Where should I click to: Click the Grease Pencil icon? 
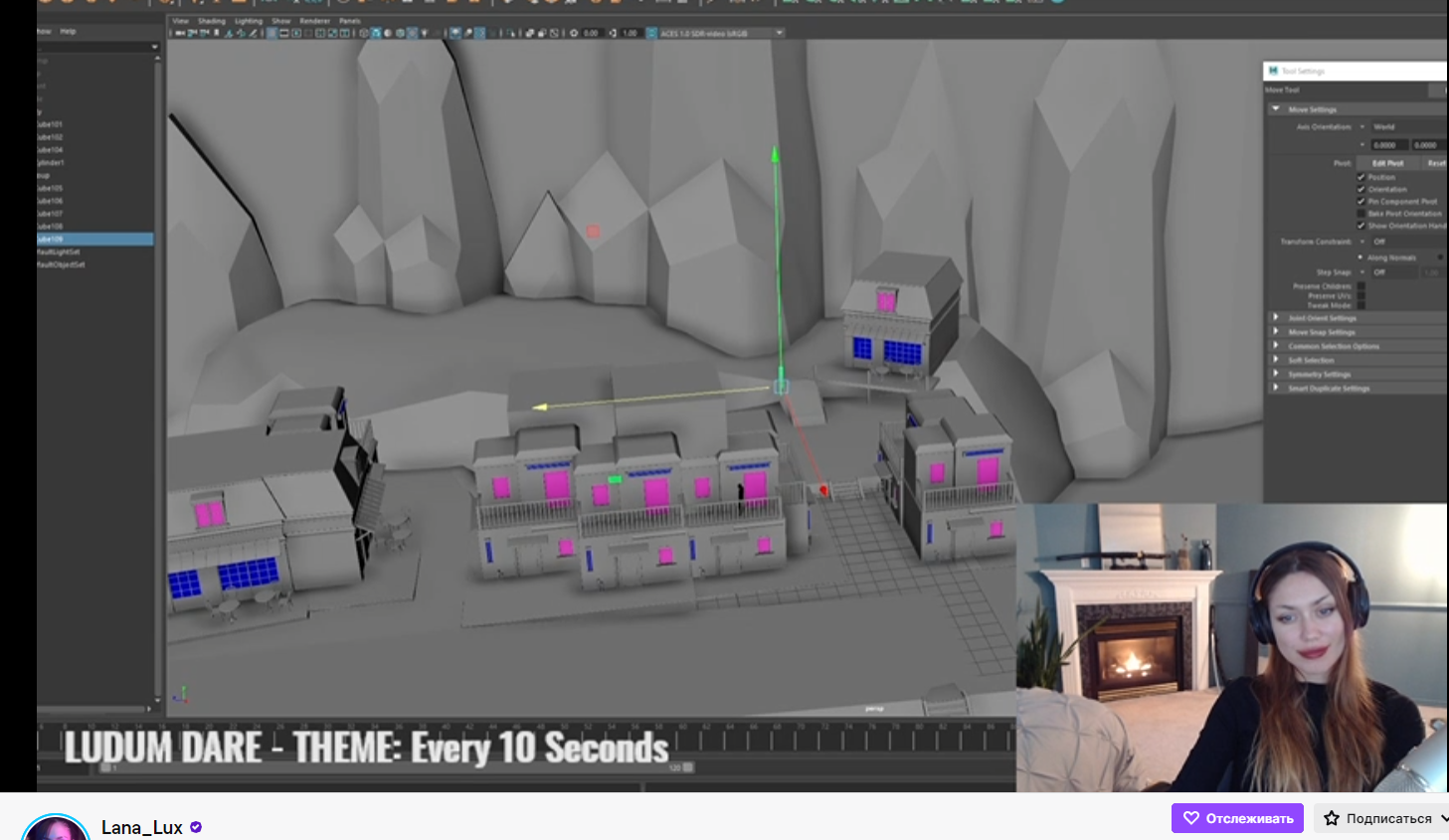(252, 33)
